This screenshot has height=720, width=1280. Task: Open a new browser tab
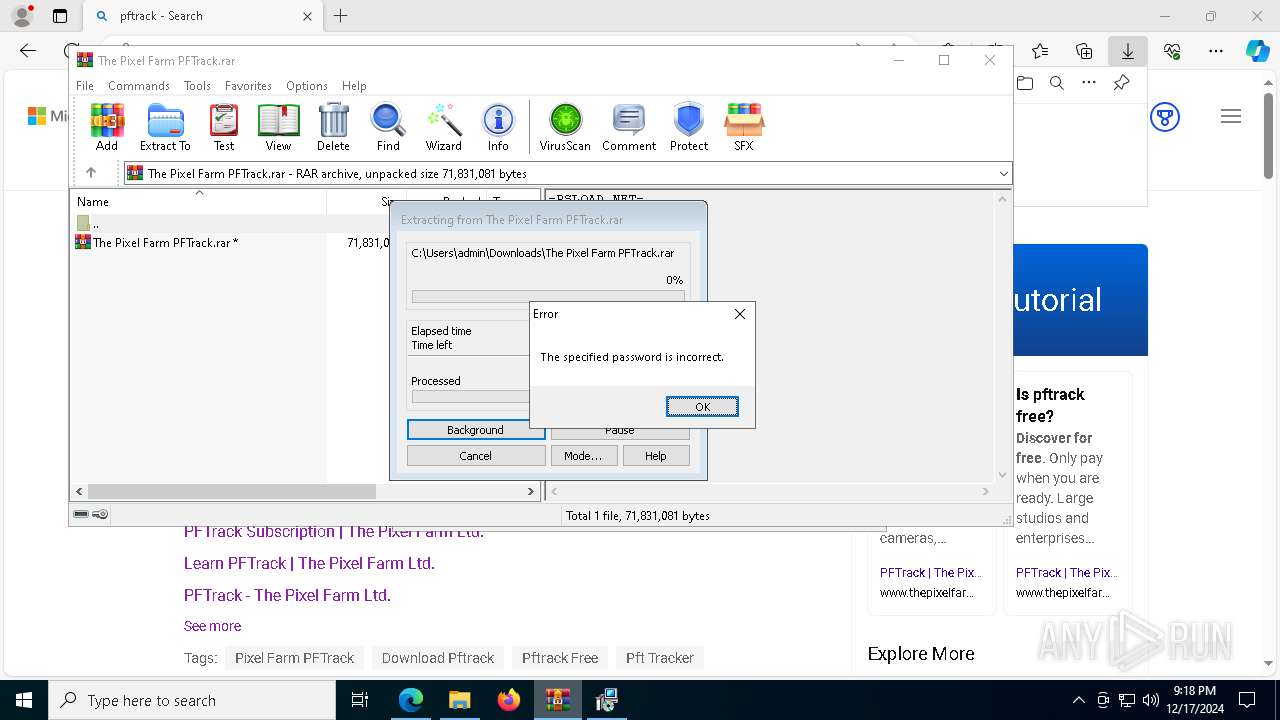point(340,16)
